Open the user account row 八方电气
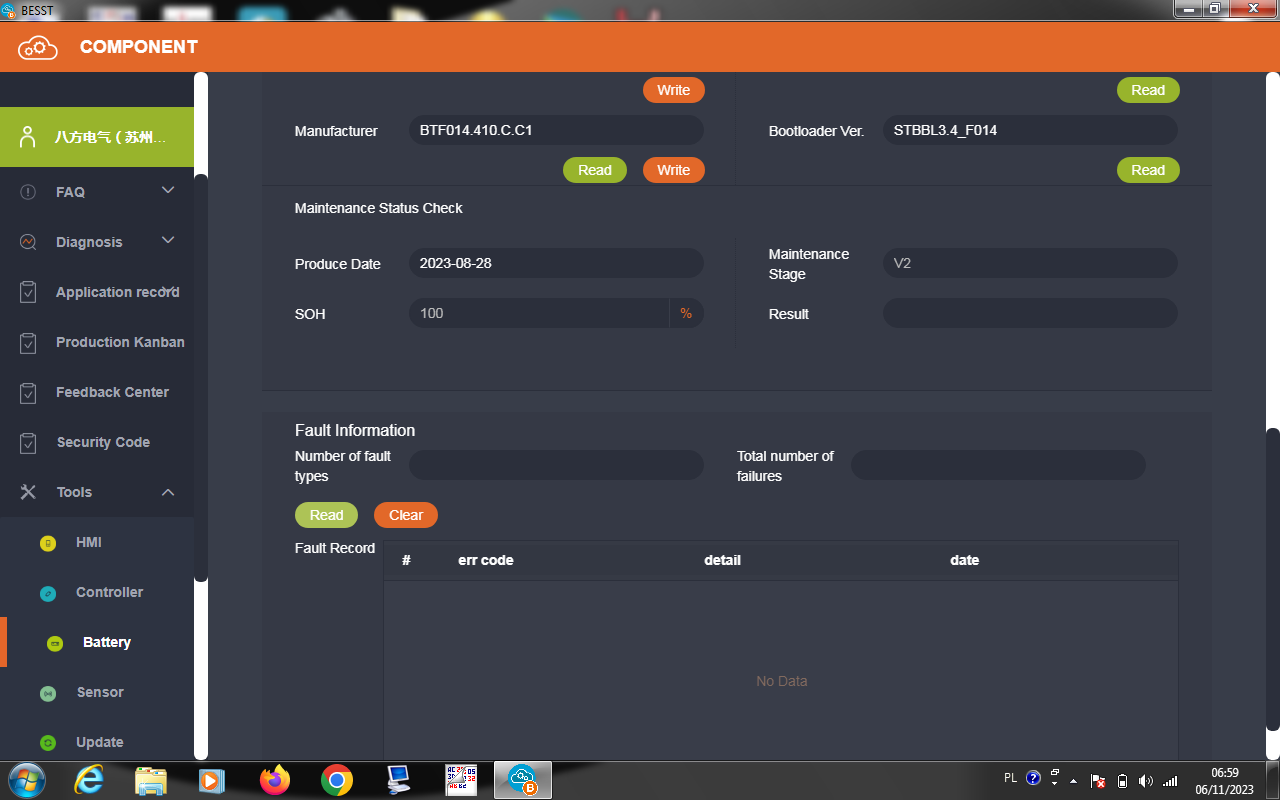Image resolution: width=1280 pixels, height=800 pixels. click(97, 137)
